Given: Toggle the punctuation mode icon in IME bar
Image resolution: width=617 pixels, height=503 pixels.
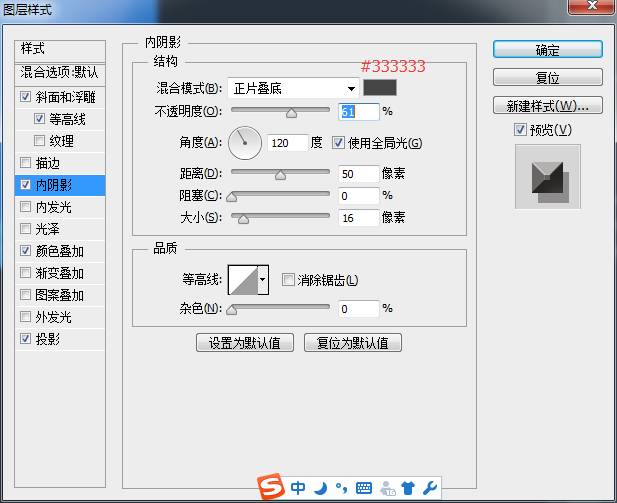Looking at the screenshot, I should 341,488.
